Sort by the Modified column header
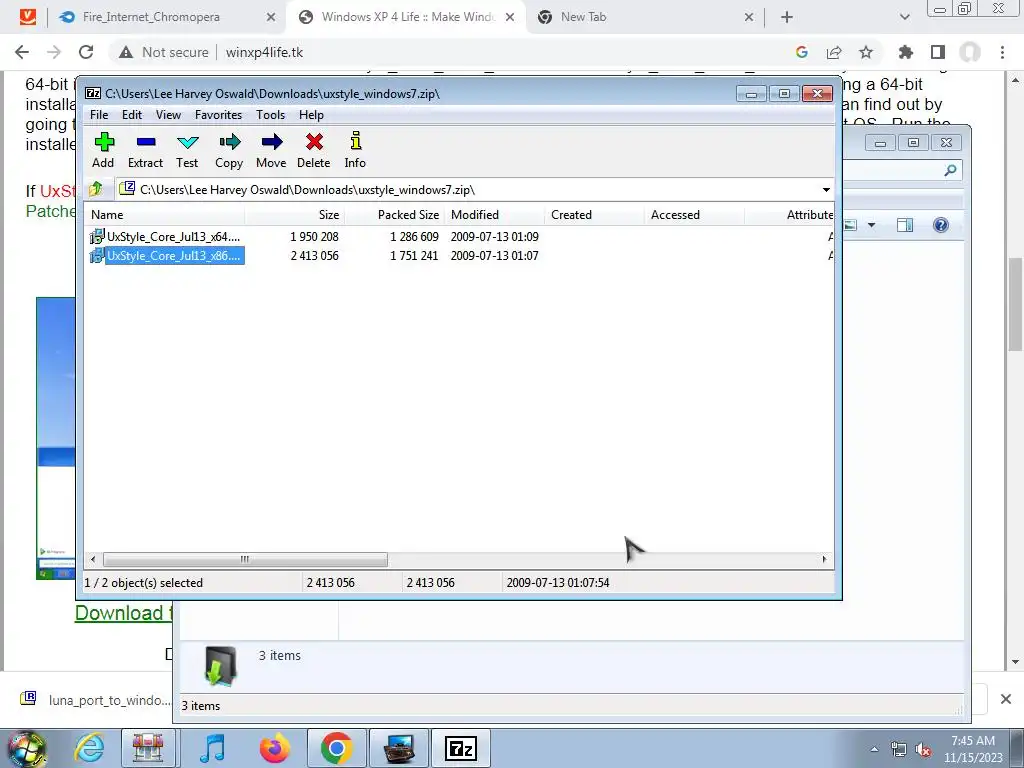This screenshot has height=768, width=1024. tap(495, 215)
